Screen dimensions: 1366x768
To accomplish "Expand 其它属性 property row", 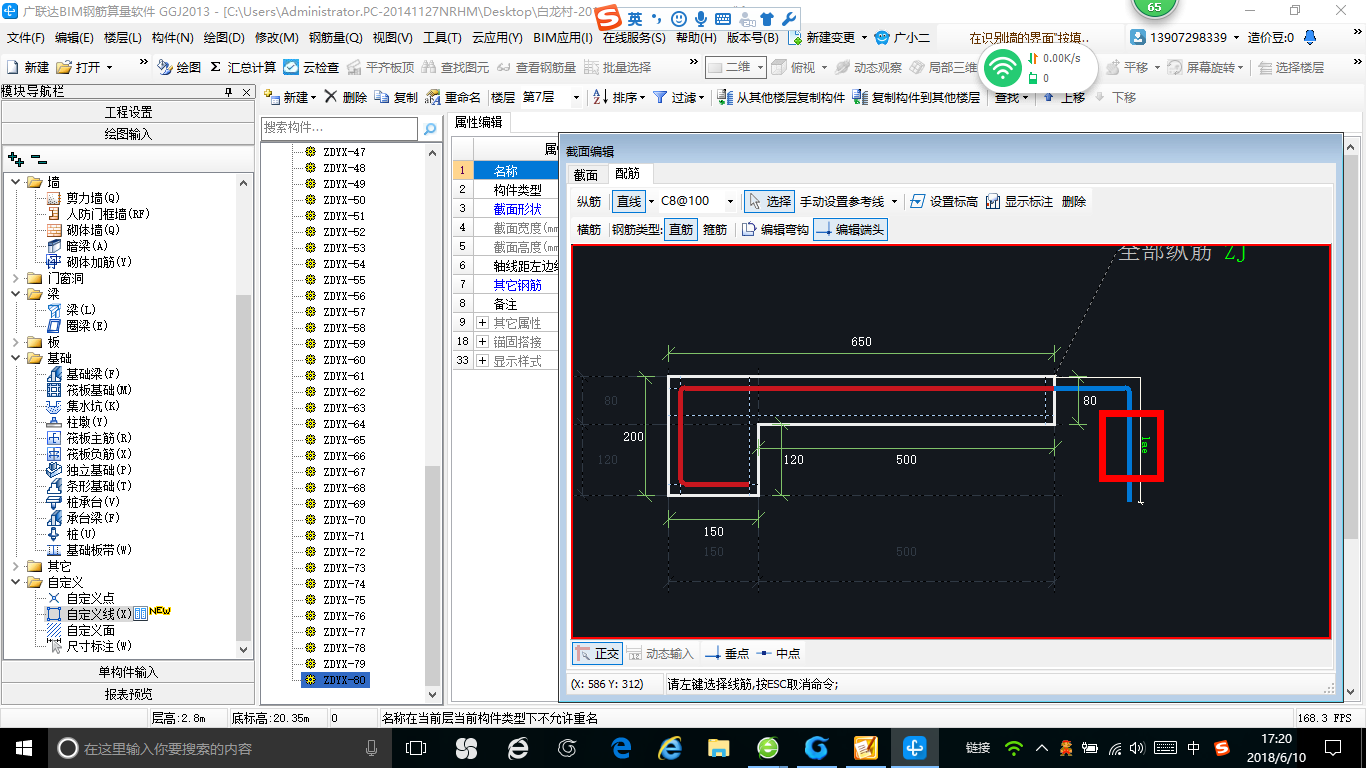I will click(x=482, y=323).
